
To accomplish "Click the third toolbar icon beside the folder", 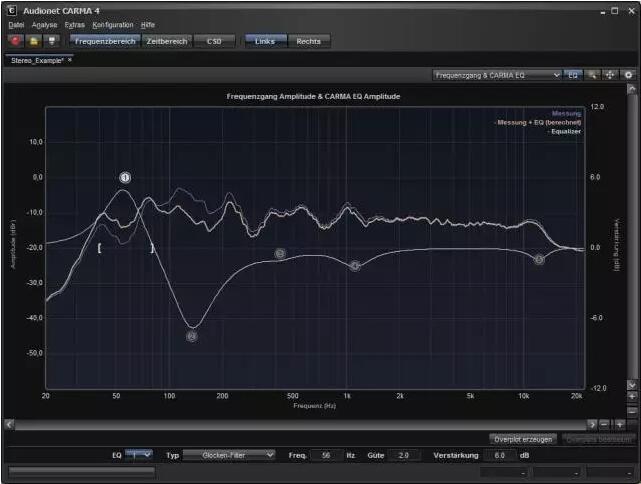I will pyautogui.click(x=52, y=41).
